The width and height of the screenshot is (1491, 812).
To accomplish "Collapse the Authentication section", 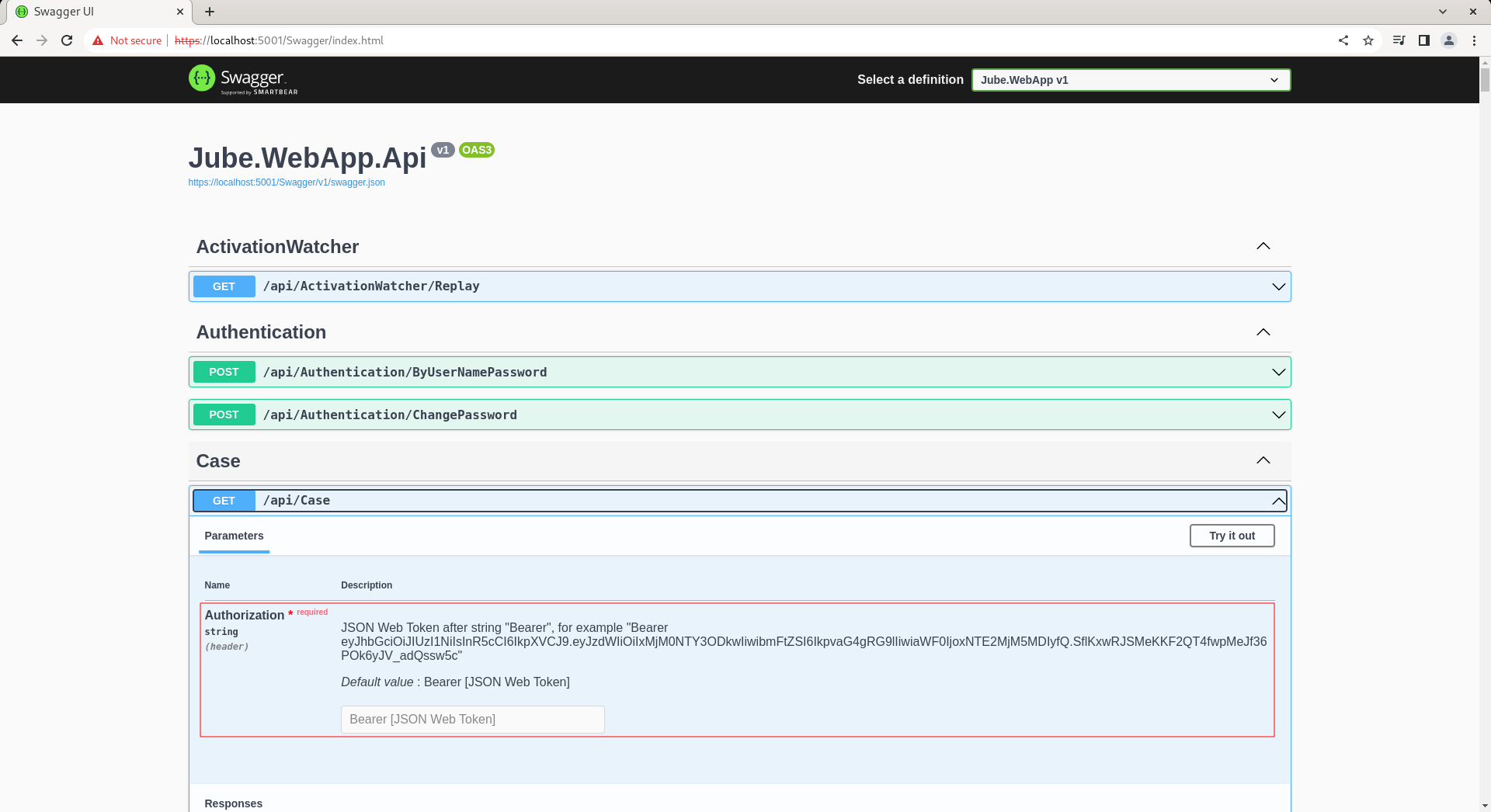I will pos(1263,332).
